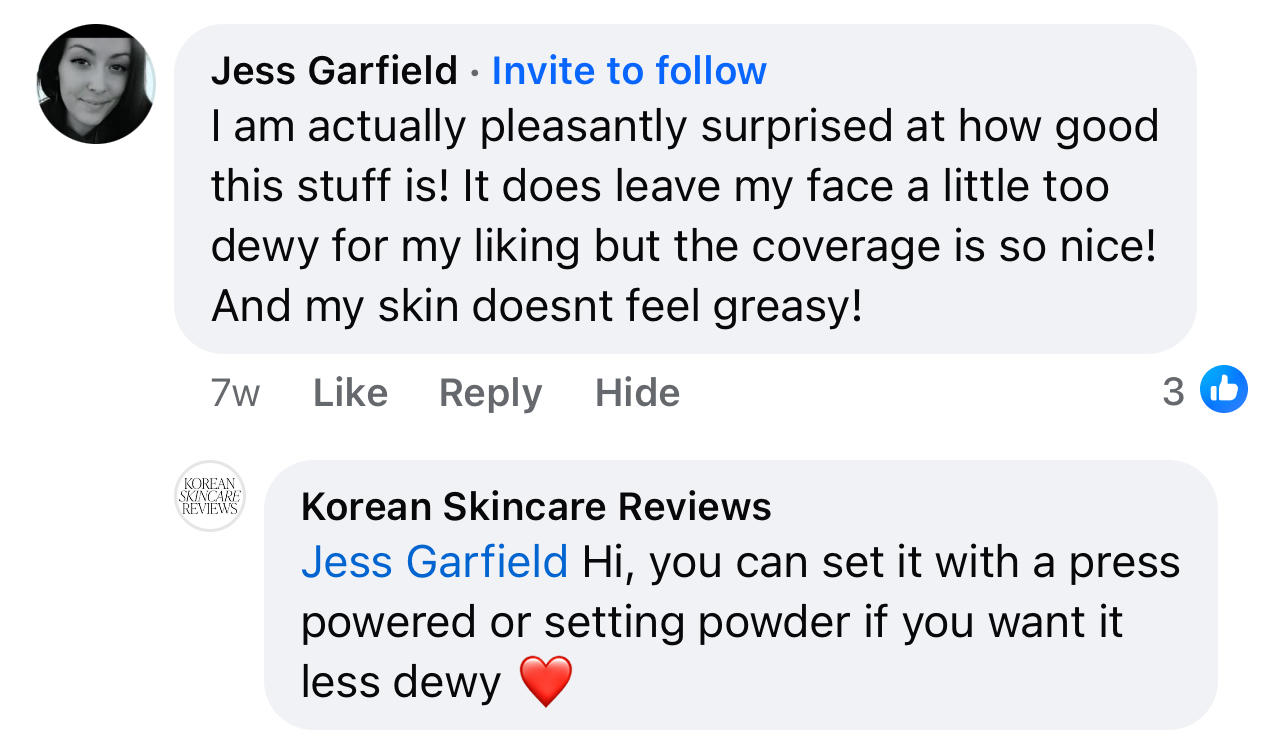1284x746 pixels.
Task: Open the Korean Skincare Reviews page logo
Action: tap(209, 496)
